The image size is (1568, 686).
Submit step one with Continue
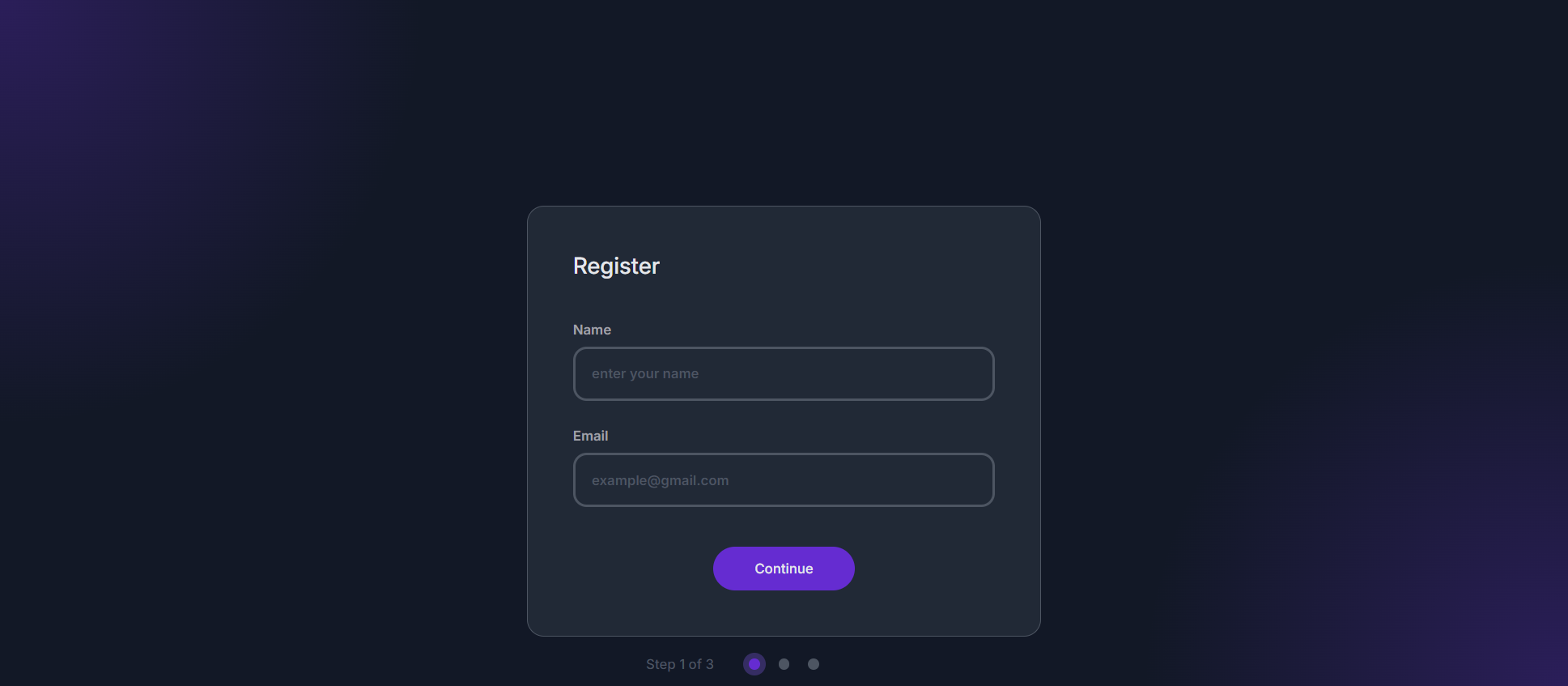tap(783, 569)
